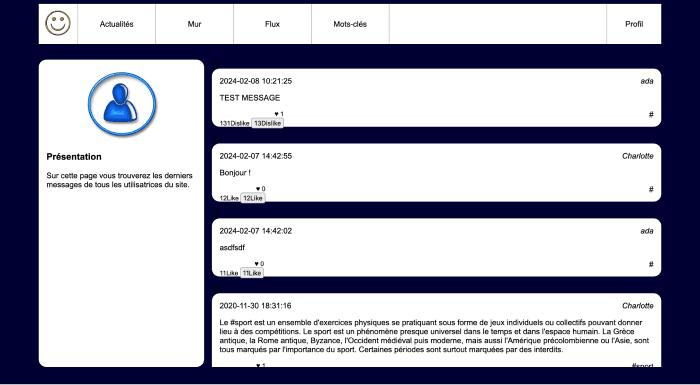Viewport: 700px width, 385px height.
Task: Go to the Mur page
Action: pos(194,24)
